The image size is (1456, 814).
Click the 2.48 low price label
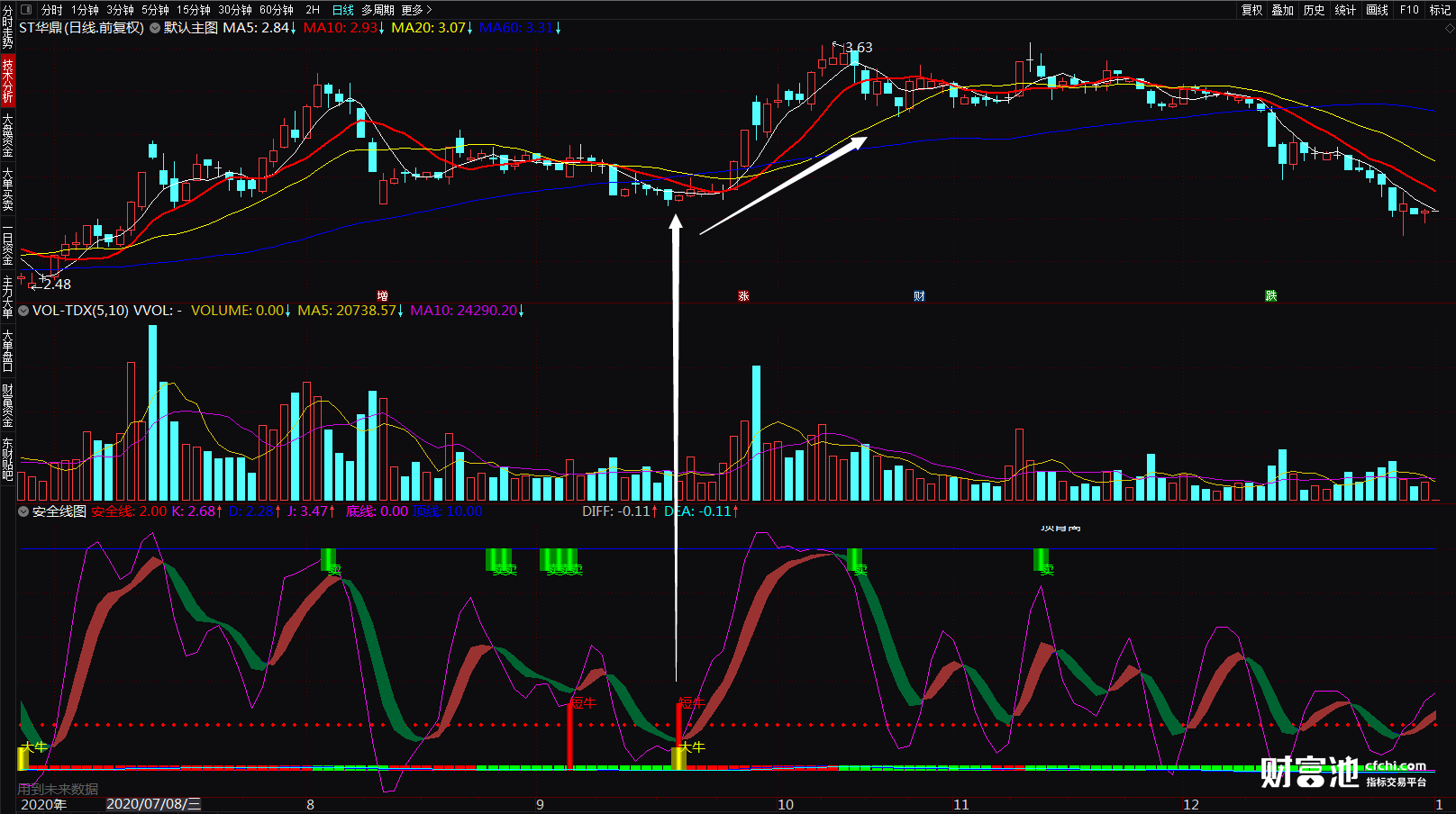coord(57,285)
